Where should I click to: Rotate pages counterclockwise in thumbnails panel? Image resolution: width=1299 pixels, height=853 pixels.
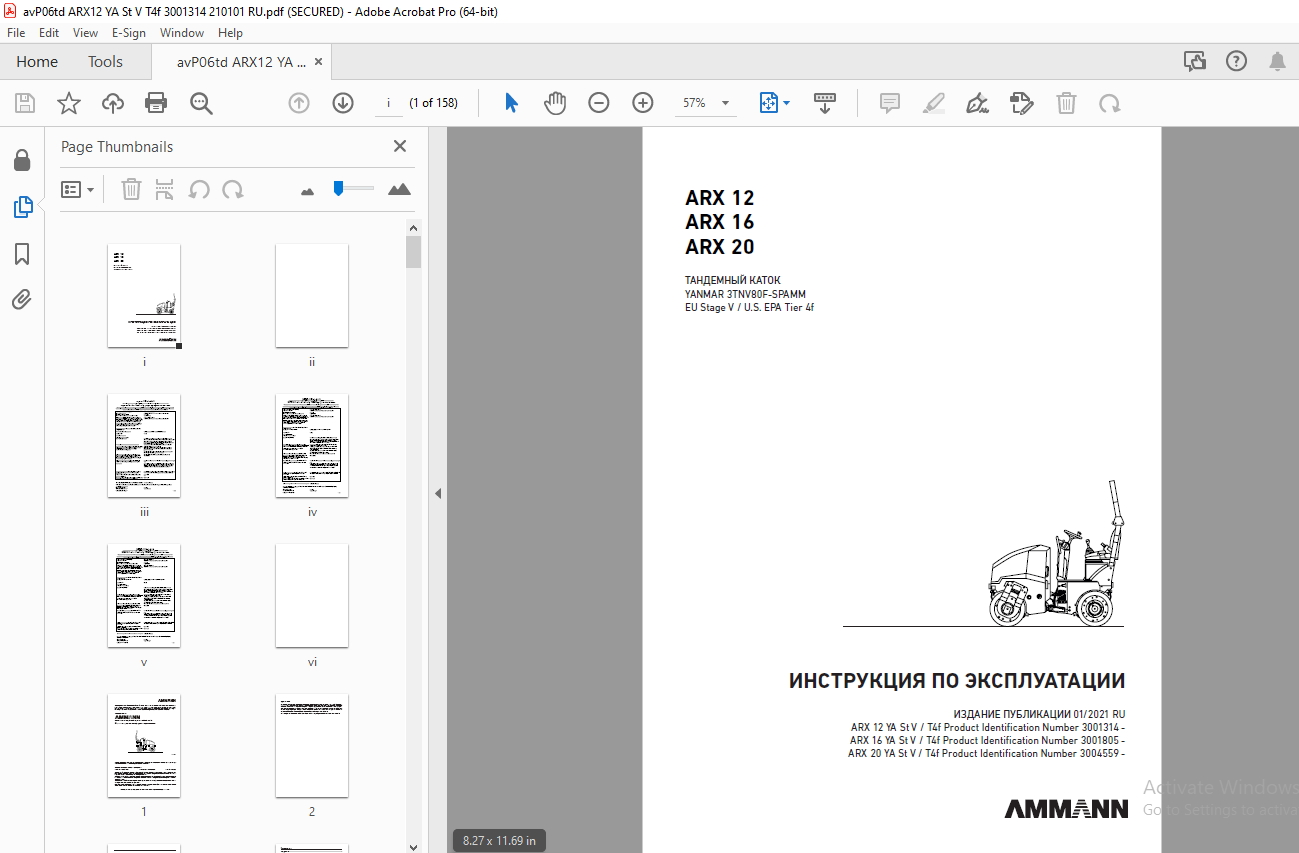click(199, 189)
